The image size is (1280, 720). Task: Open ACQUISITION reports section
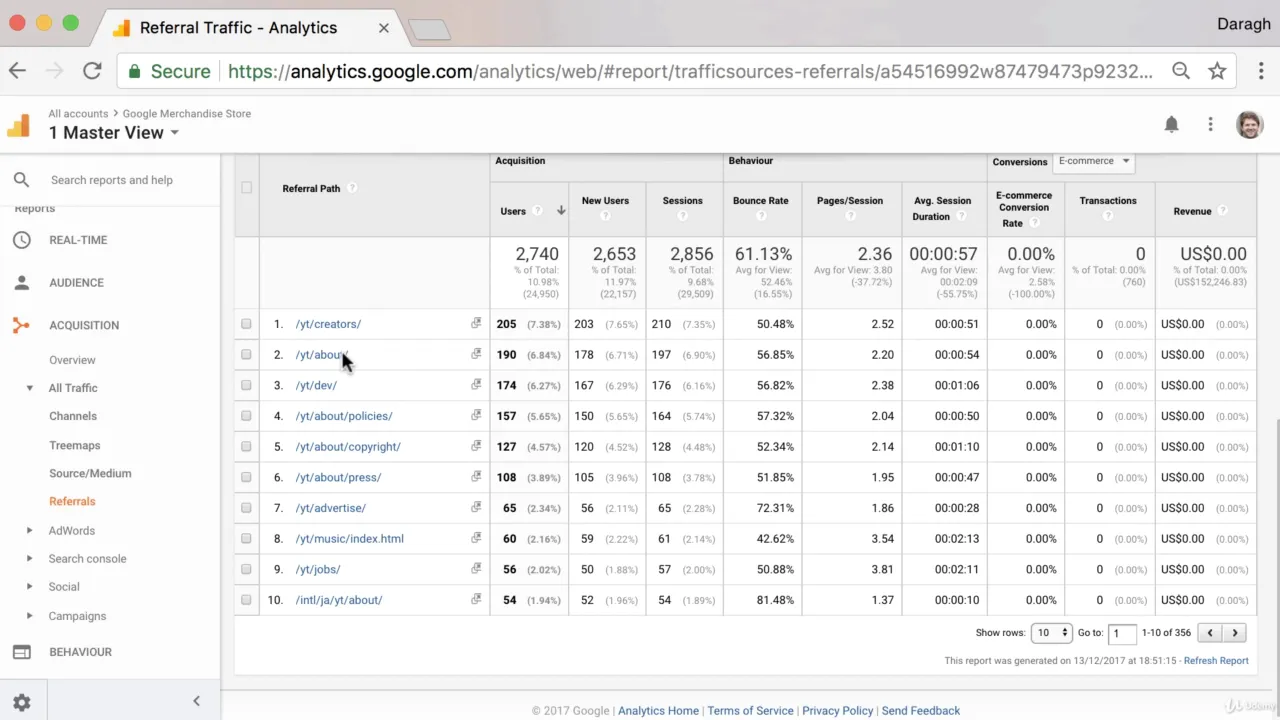point(84,325)
